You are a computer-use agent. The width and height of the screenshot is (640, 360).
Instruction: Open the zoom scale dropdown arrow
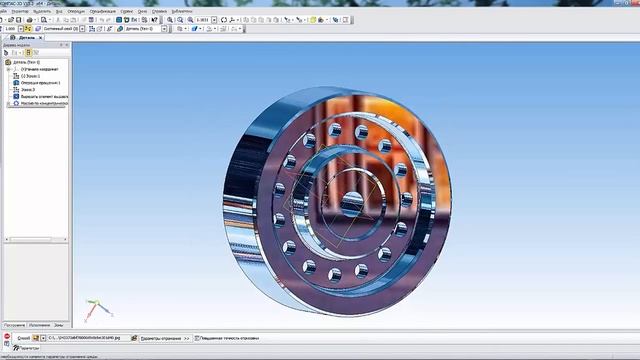pyautogui.click(x=214, y=20)
